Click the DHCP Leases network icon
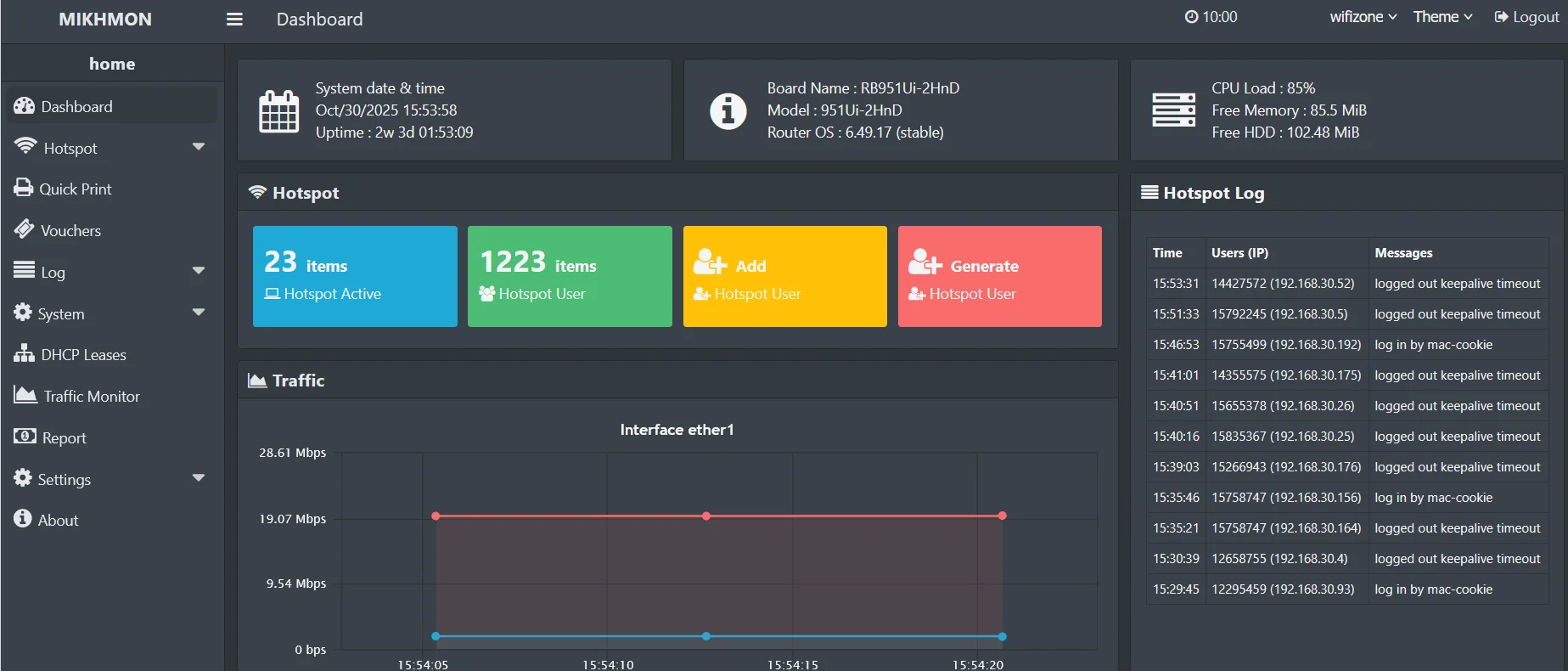Viewport: 1568px width, 671px height. coord(24,354)
